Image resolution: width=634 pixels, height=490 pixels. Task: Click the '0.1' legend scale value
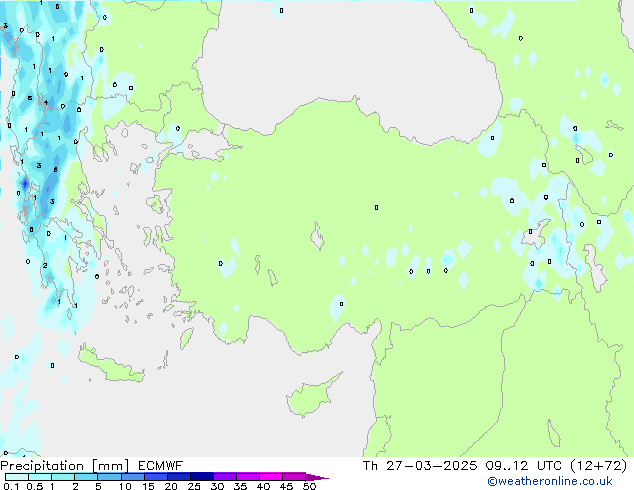[11, 486]
